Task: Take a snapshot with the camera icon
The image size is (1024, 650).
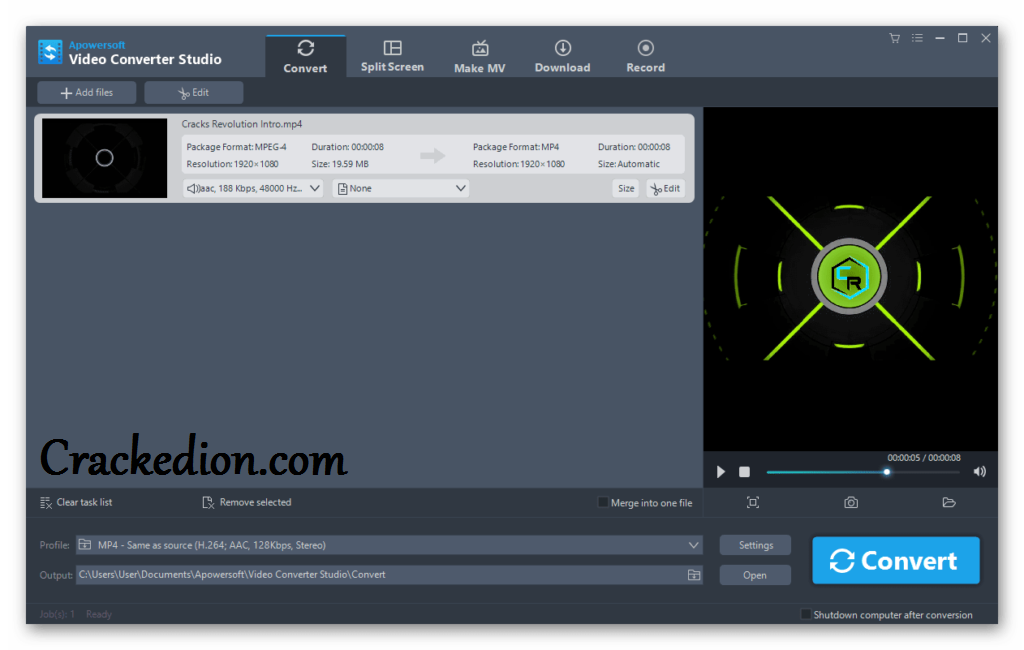Action: pos(851,502)
